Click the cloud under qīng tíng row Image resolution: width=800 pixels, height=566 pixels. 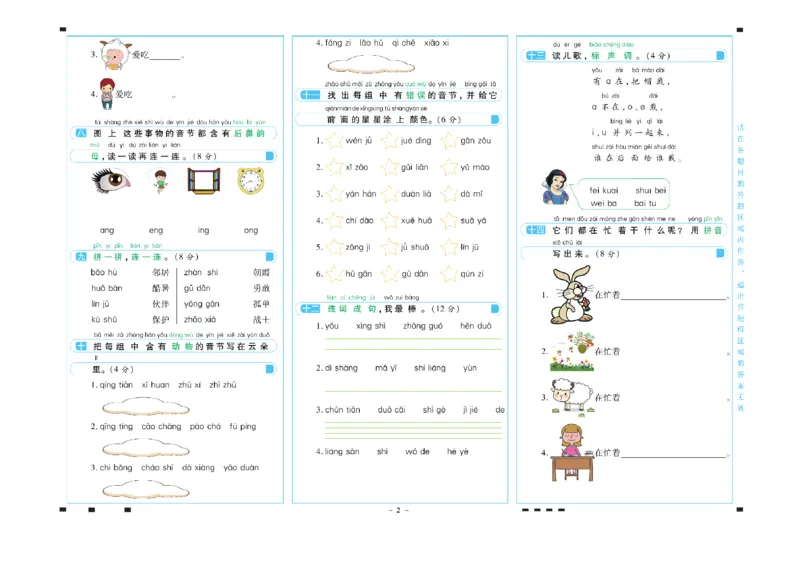click(x=146, y=448)
